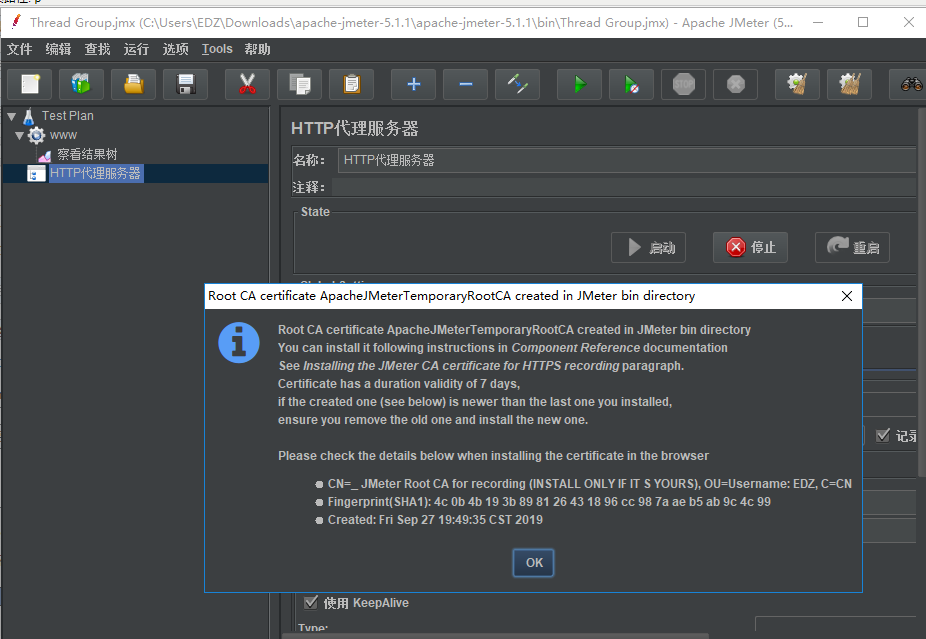This screenshot has height=639, width=926.
Task: Click the CN=_ JMeter Root CA line
Action: point(589,484)
